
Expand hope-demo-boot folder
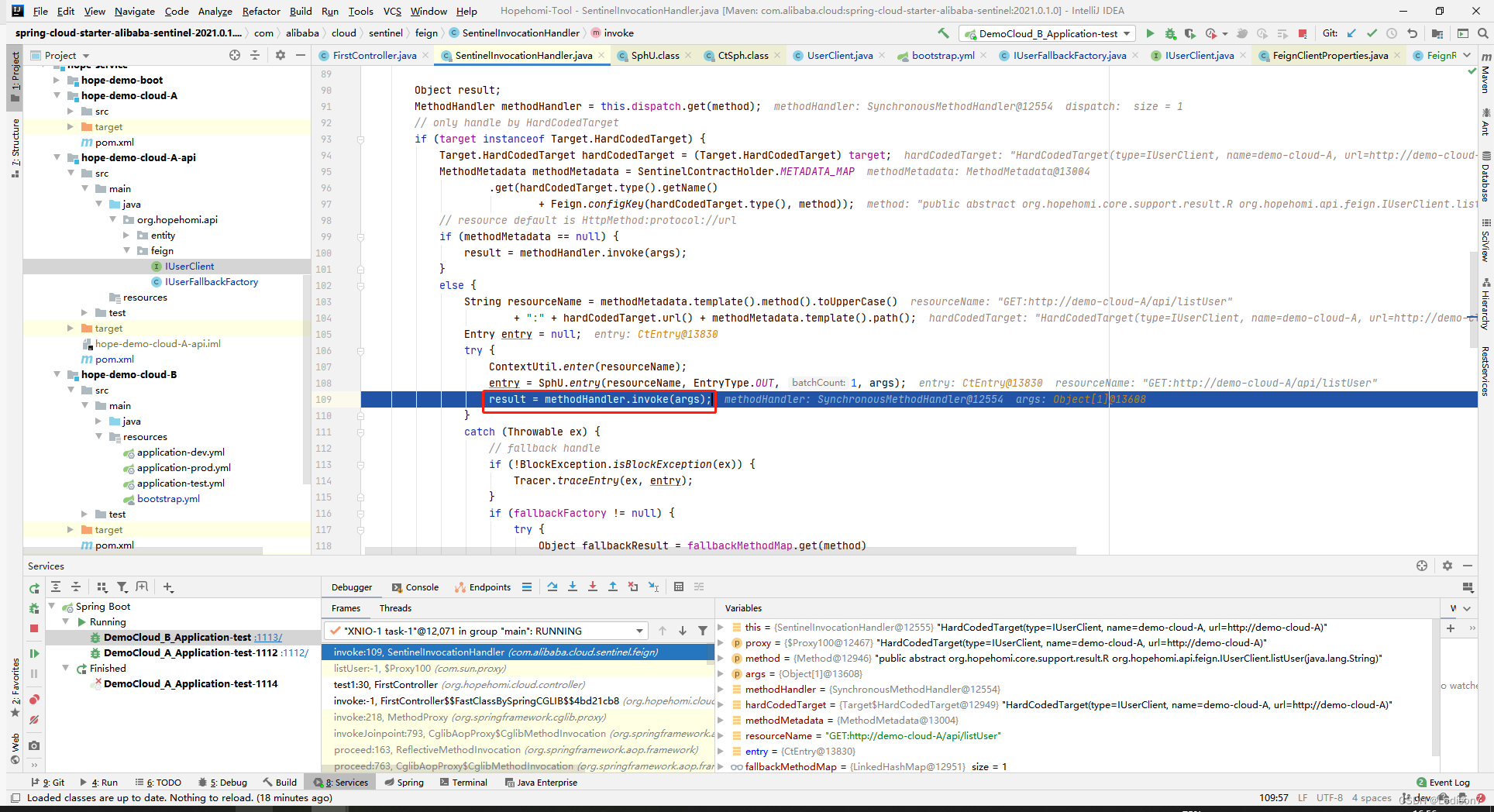pos(57,80)
